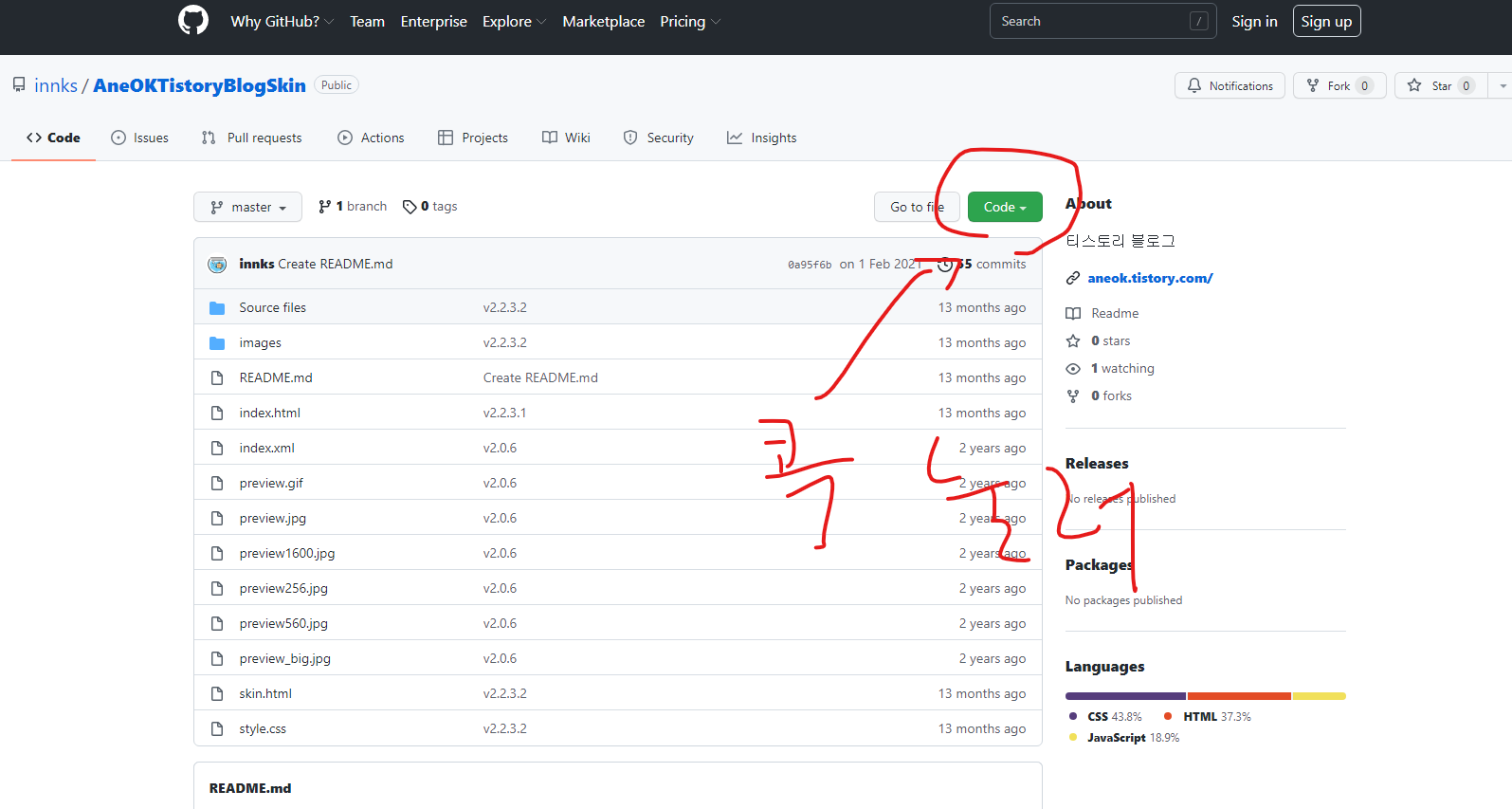This screenshot has width=1512, height=809.
Task: Open the Wiki tab
Action: [566, 138]
